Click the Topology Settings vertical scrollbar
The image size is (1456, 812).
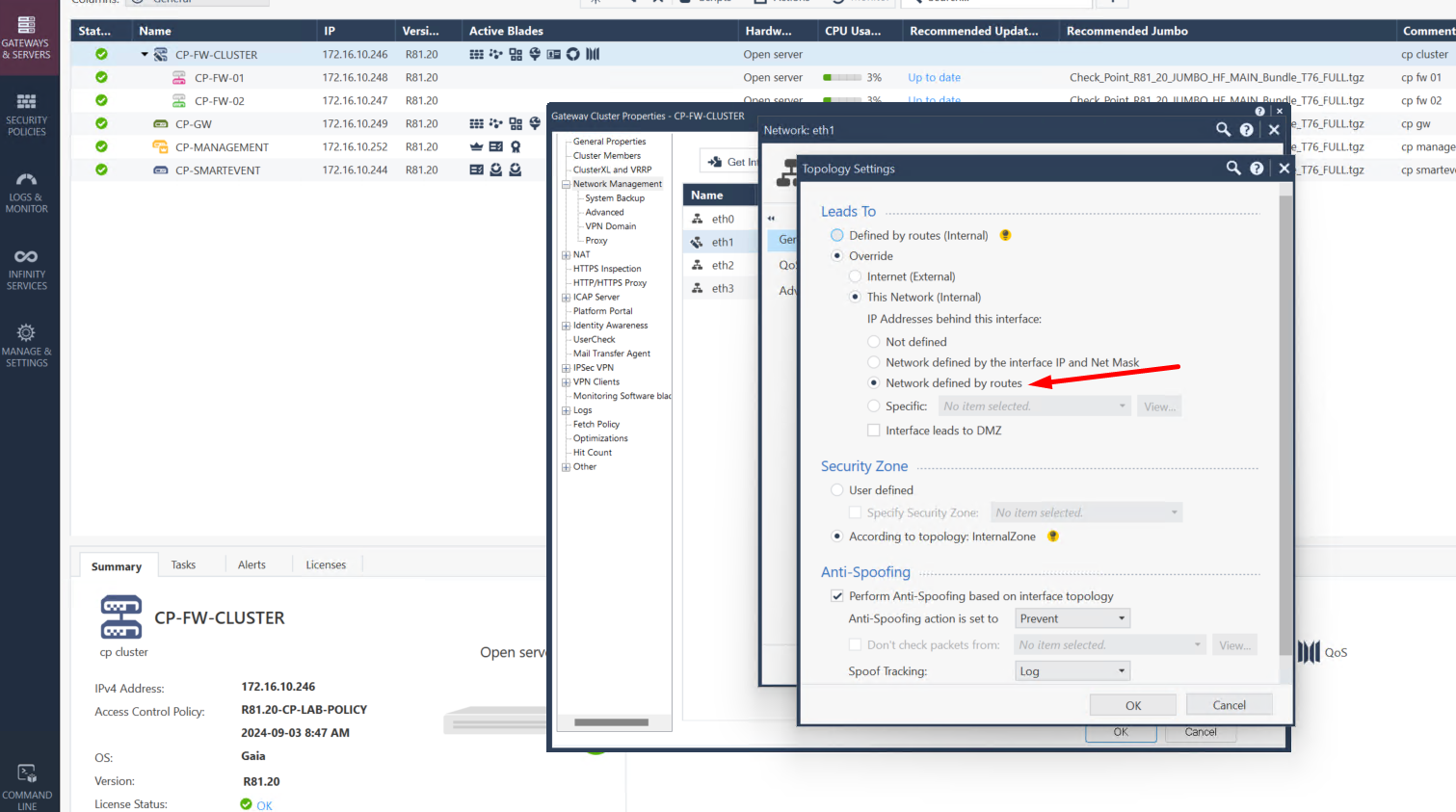click(1284, 424)
